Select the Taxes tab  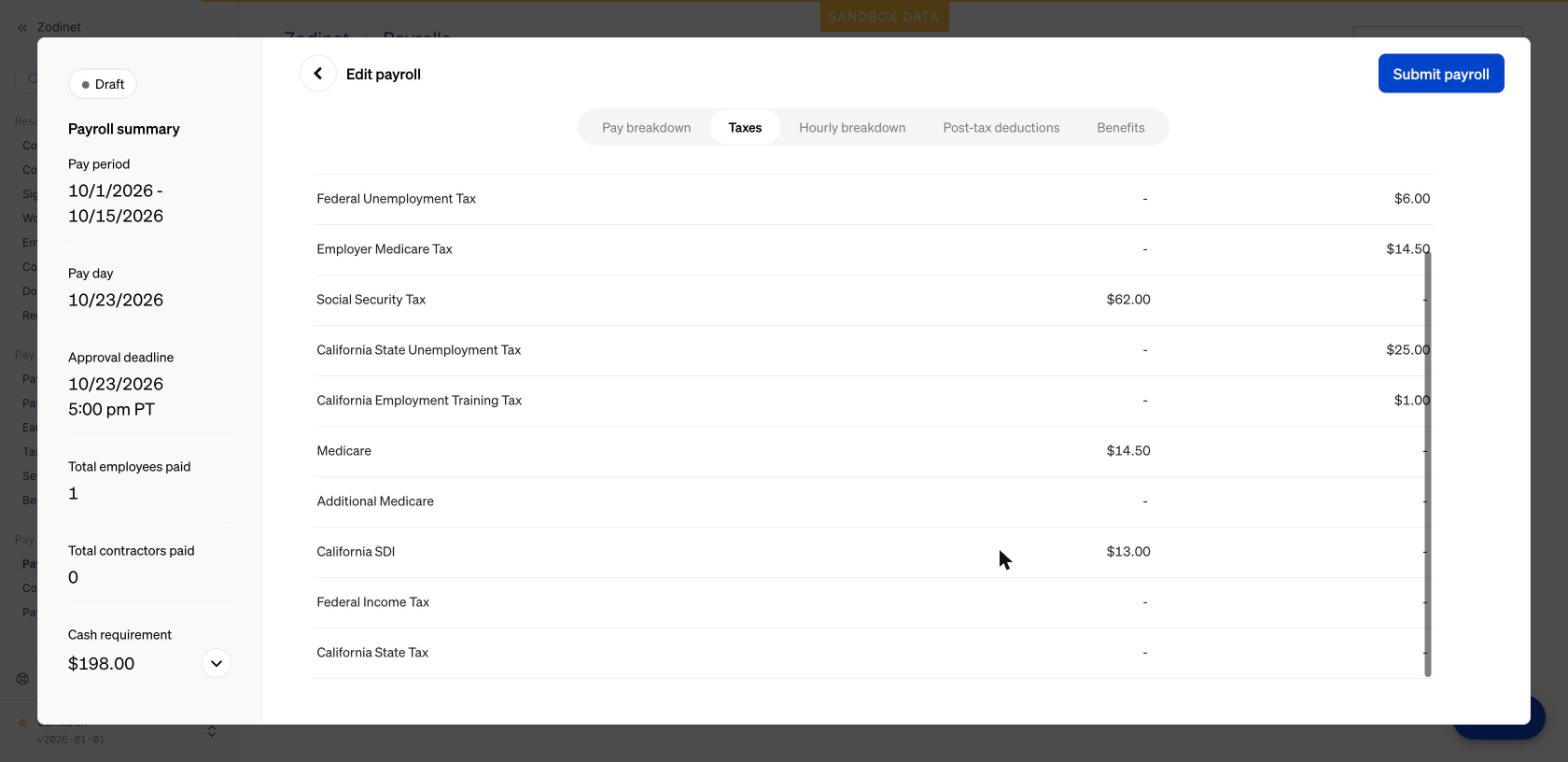(x=745, y=128)
